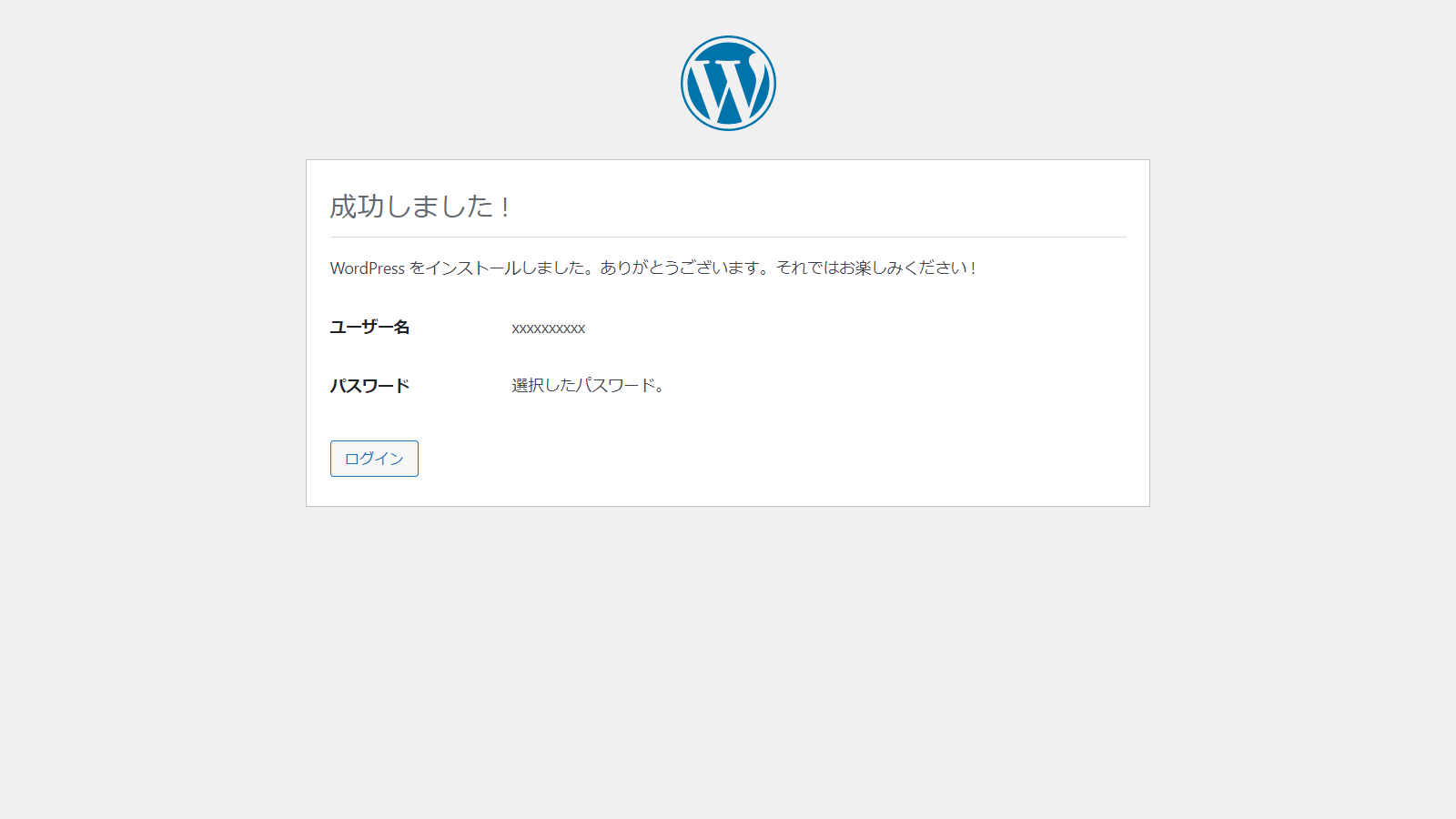1456x819 pixels.
Task: Select the パスワード label
Action: (x=369, y=386)
